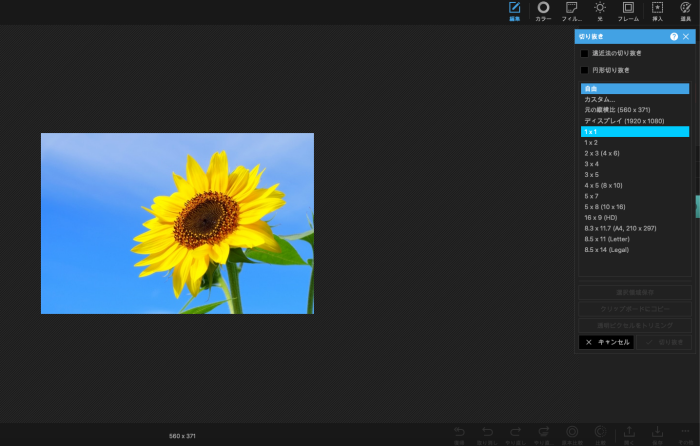Select the 自由 crop ratio option
The width and height of the screenshot is (700, 446).
[634, 89]
